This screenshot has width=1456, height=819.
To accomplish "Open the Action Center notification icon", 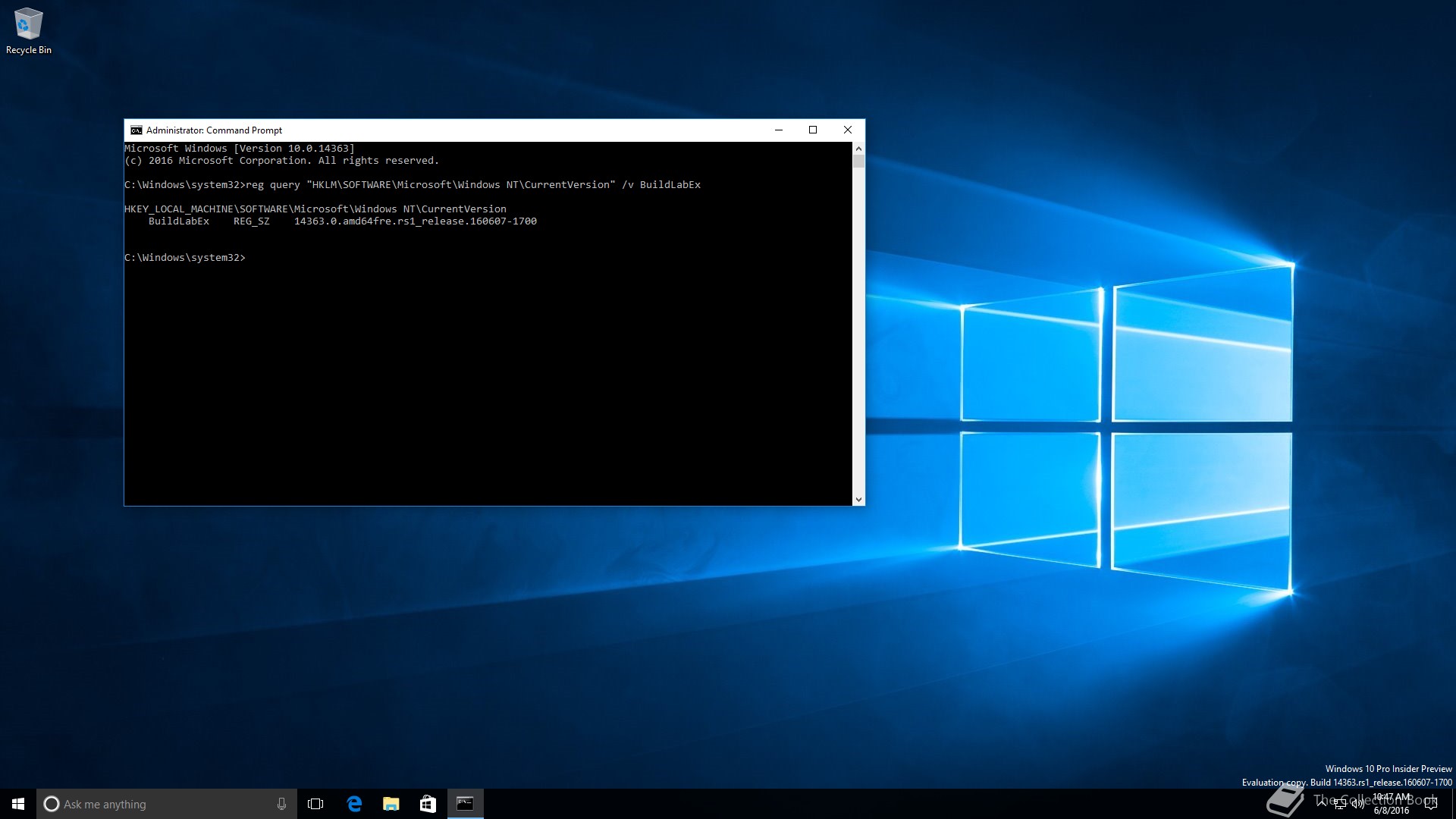I will point(1431,804).
